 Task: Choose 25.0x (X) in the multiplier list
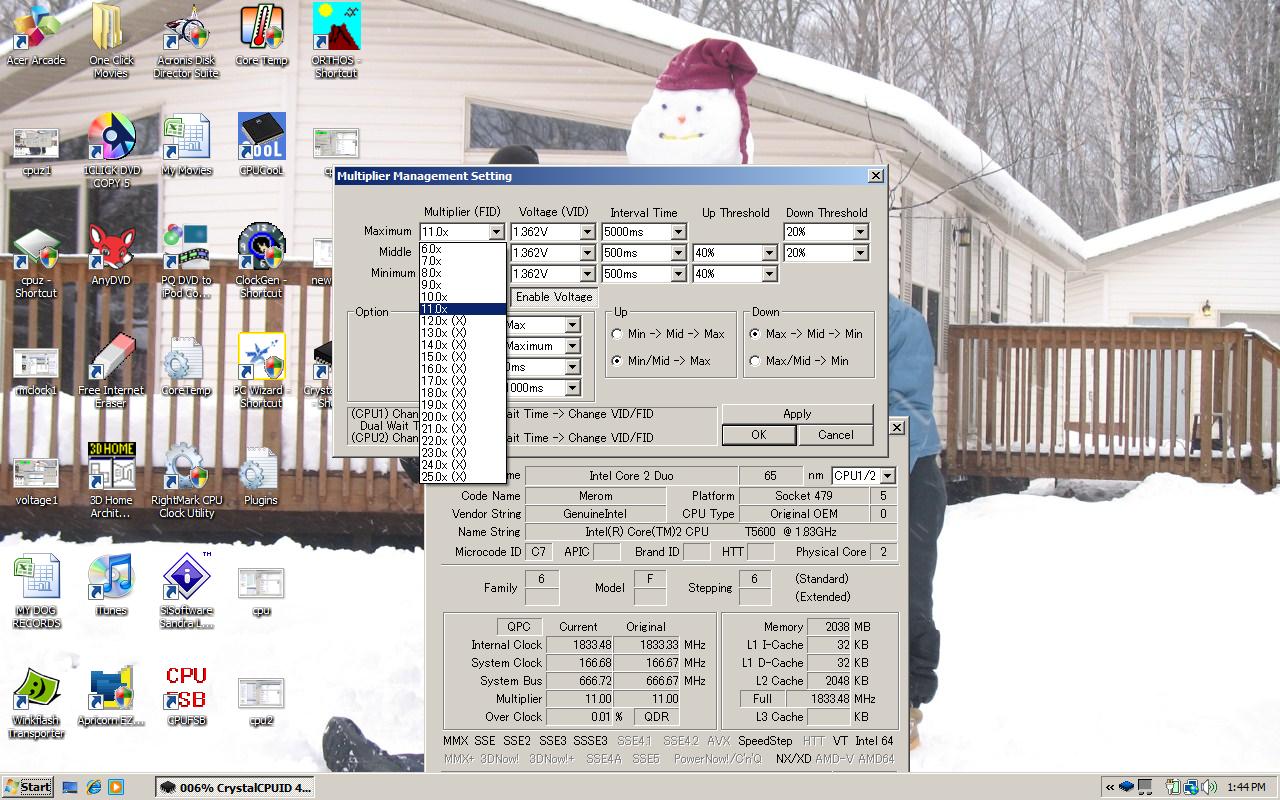pos(463,477)
